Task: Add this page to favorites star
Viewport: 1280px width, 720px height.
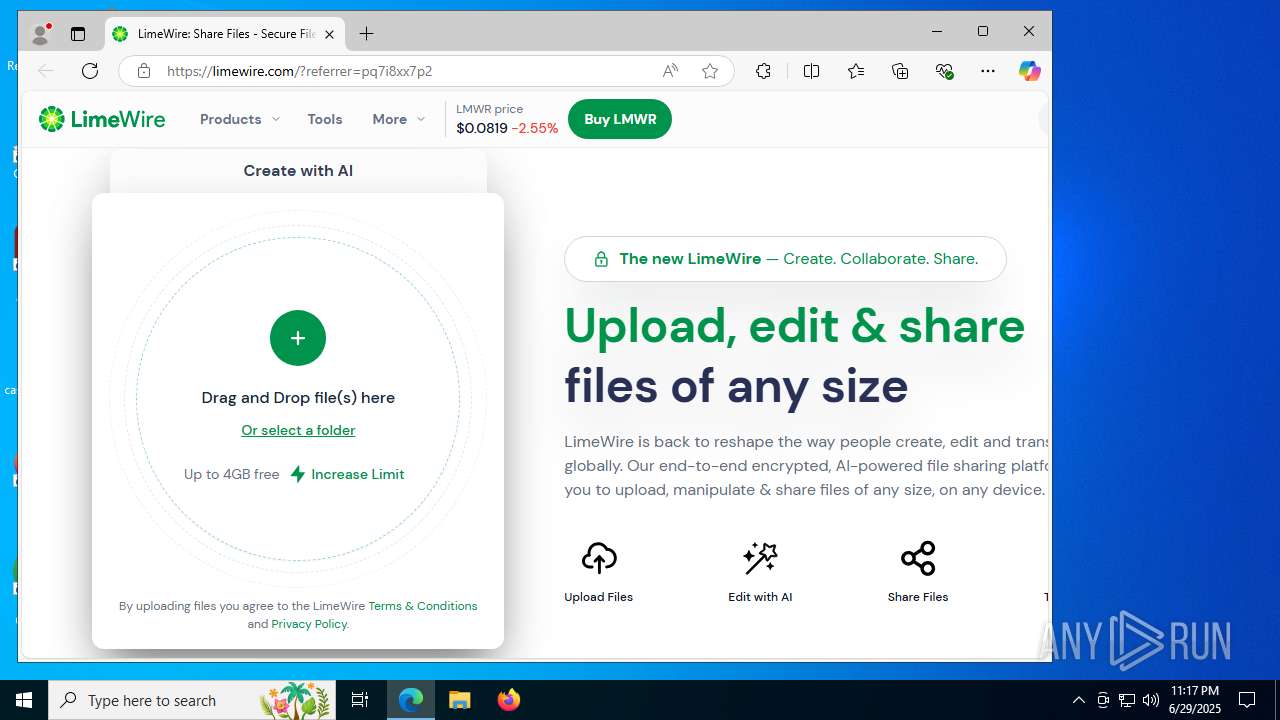Action: pyautogui.click(x=710, y=71)
